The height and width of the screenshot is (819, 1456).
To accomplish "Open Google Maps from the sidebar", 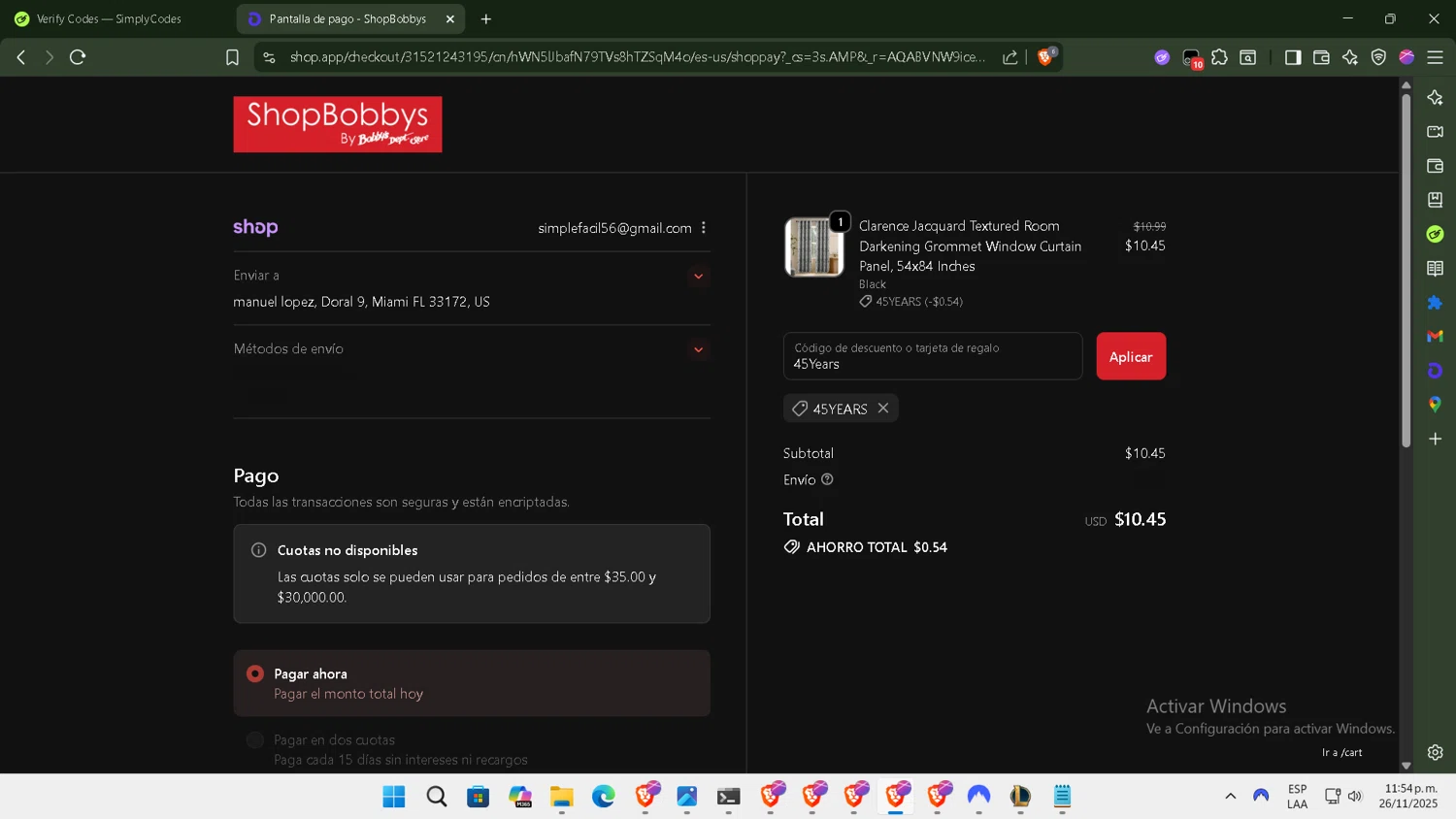I will coord(1436,405).
